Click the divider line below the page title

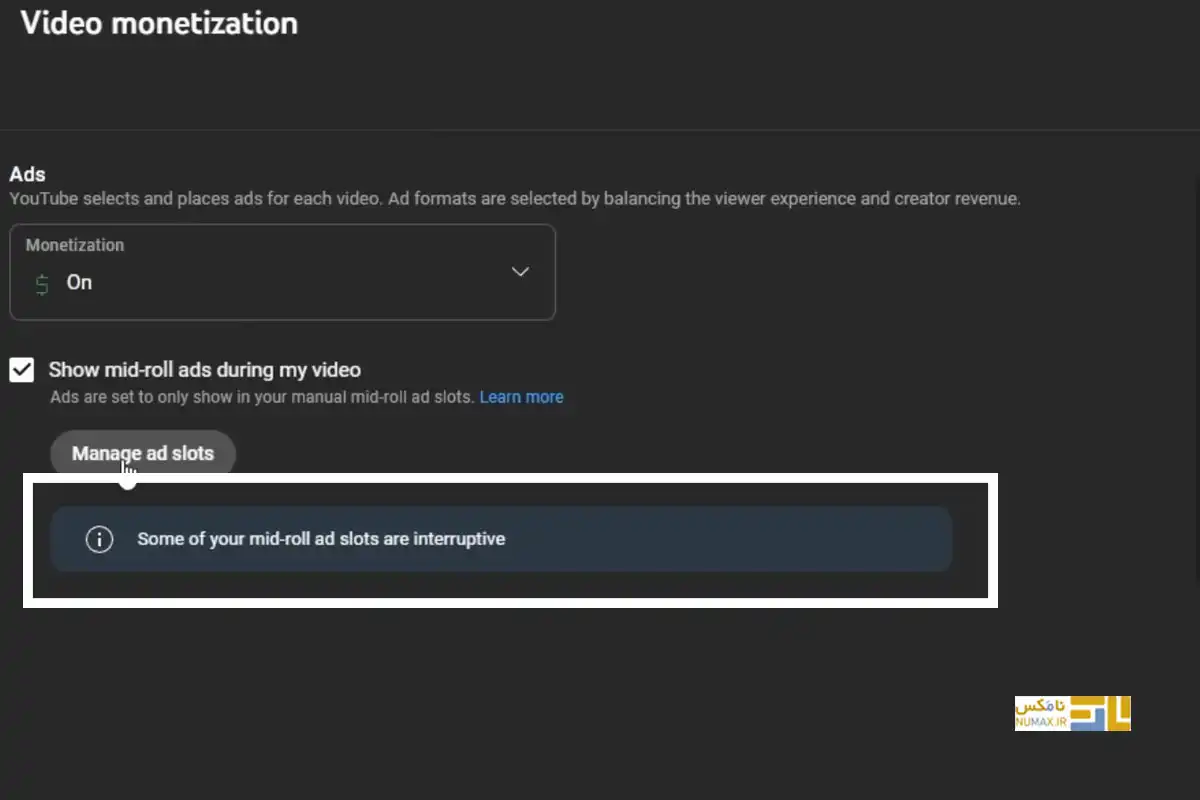coord(600,130)
